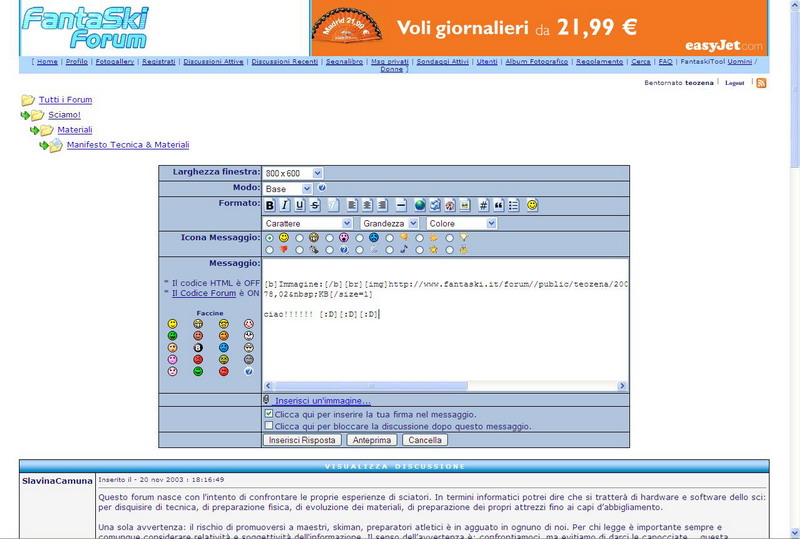Click the easyJet Voli giornalieri banner
The width and height of the screenshot is (800, 539).
coord(539,28)
